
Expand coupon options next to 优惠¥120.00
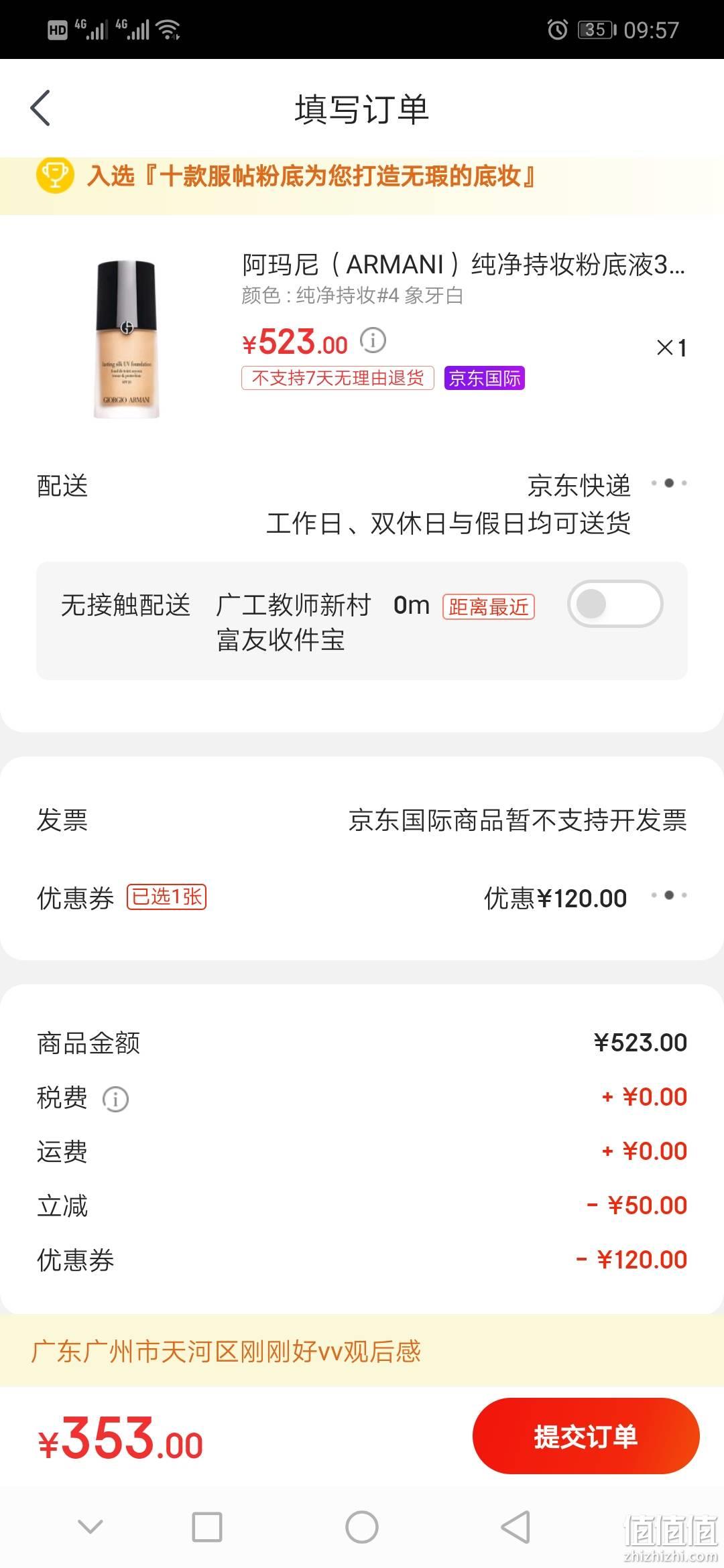click(669, 895)
